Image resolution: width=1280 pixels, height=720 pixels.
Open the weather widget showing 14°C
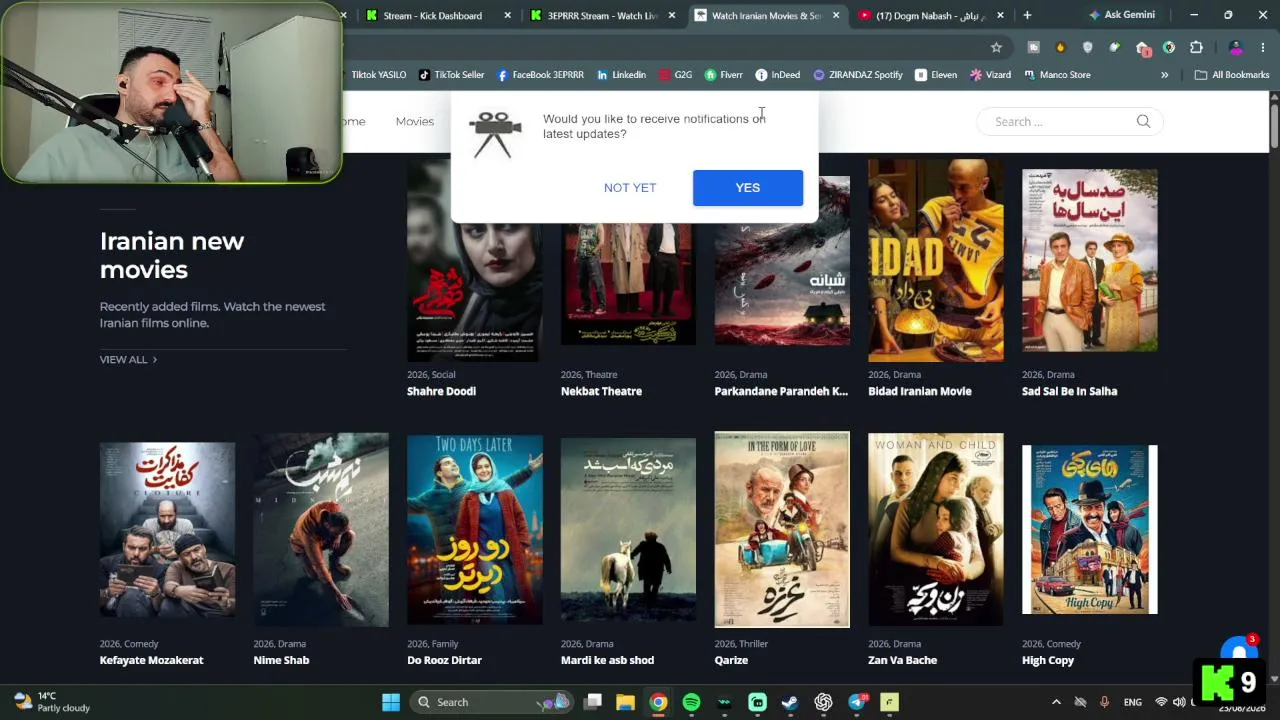[x=53, y=702]
